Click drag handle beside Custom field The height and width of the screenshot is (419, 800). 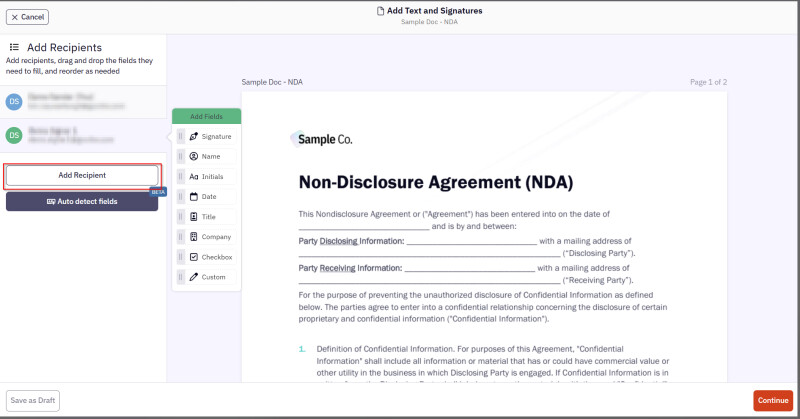181,277
